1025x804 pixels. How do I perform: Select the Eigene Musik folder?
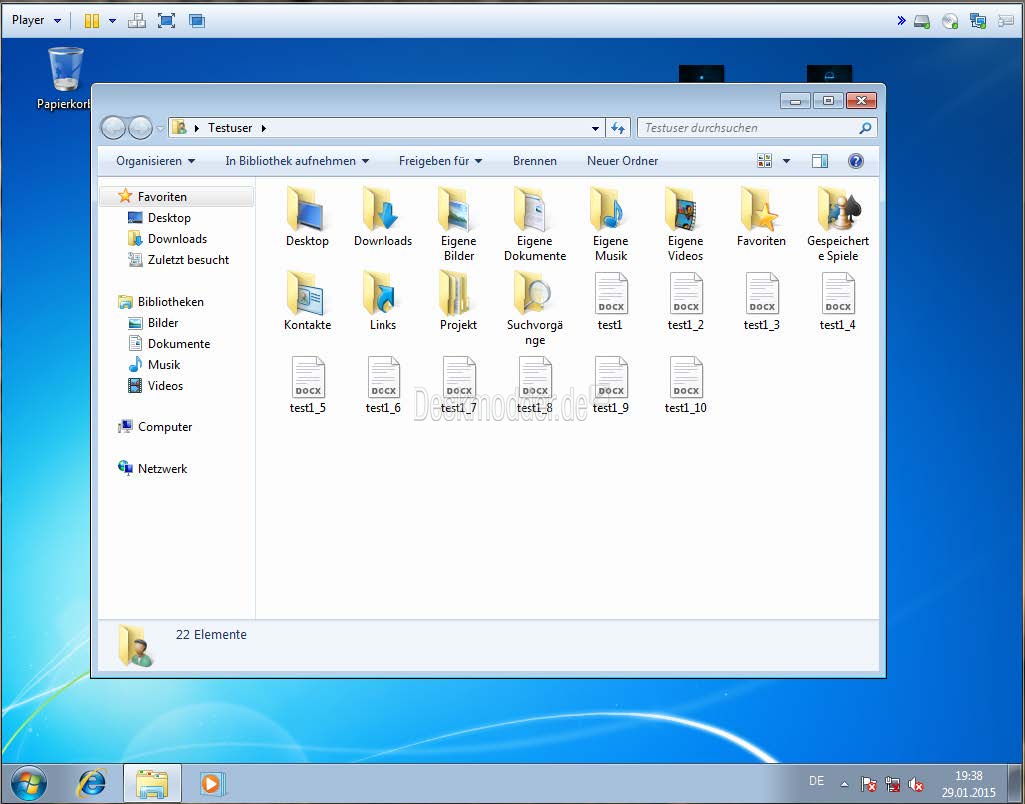click(611, 224)
